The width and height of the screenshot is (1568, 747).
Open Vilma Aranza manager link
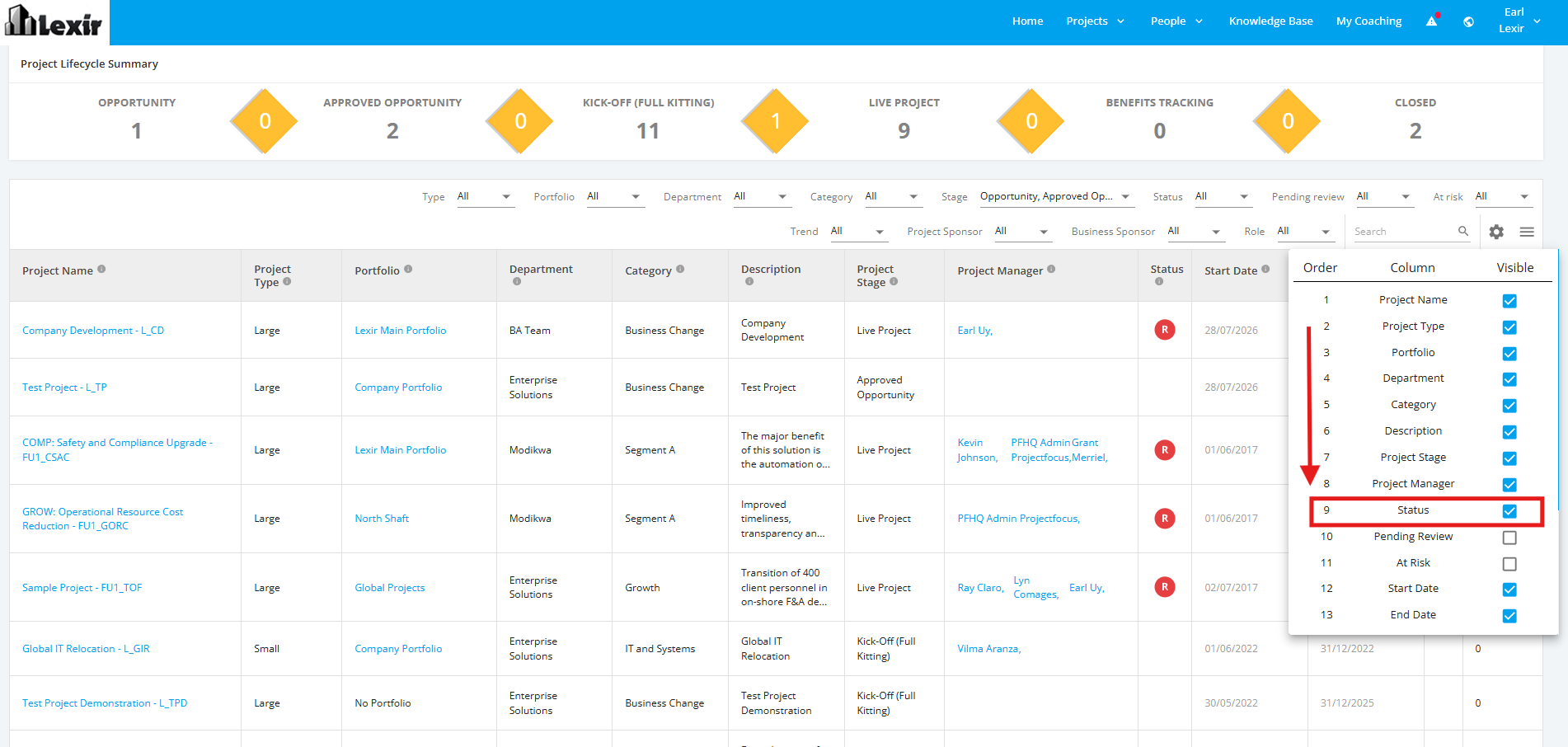point(988,649)
